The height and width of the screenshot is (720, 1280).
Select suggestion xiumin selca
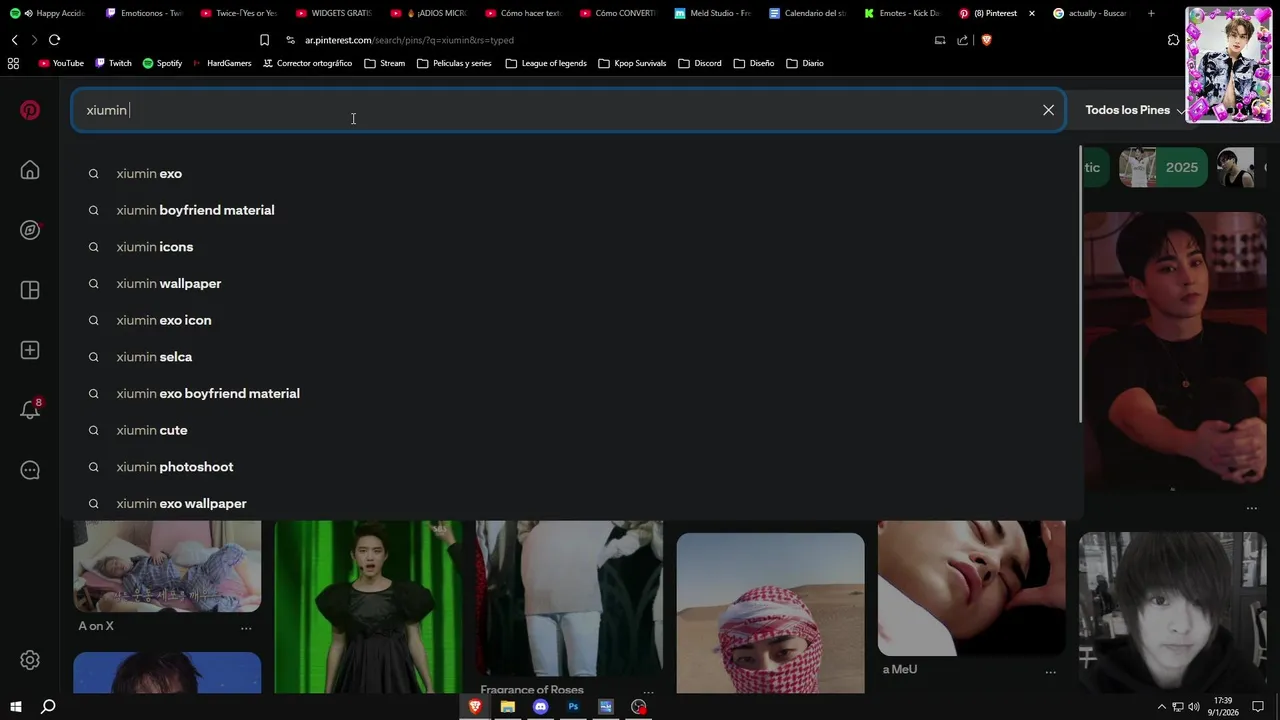(154, 357)
